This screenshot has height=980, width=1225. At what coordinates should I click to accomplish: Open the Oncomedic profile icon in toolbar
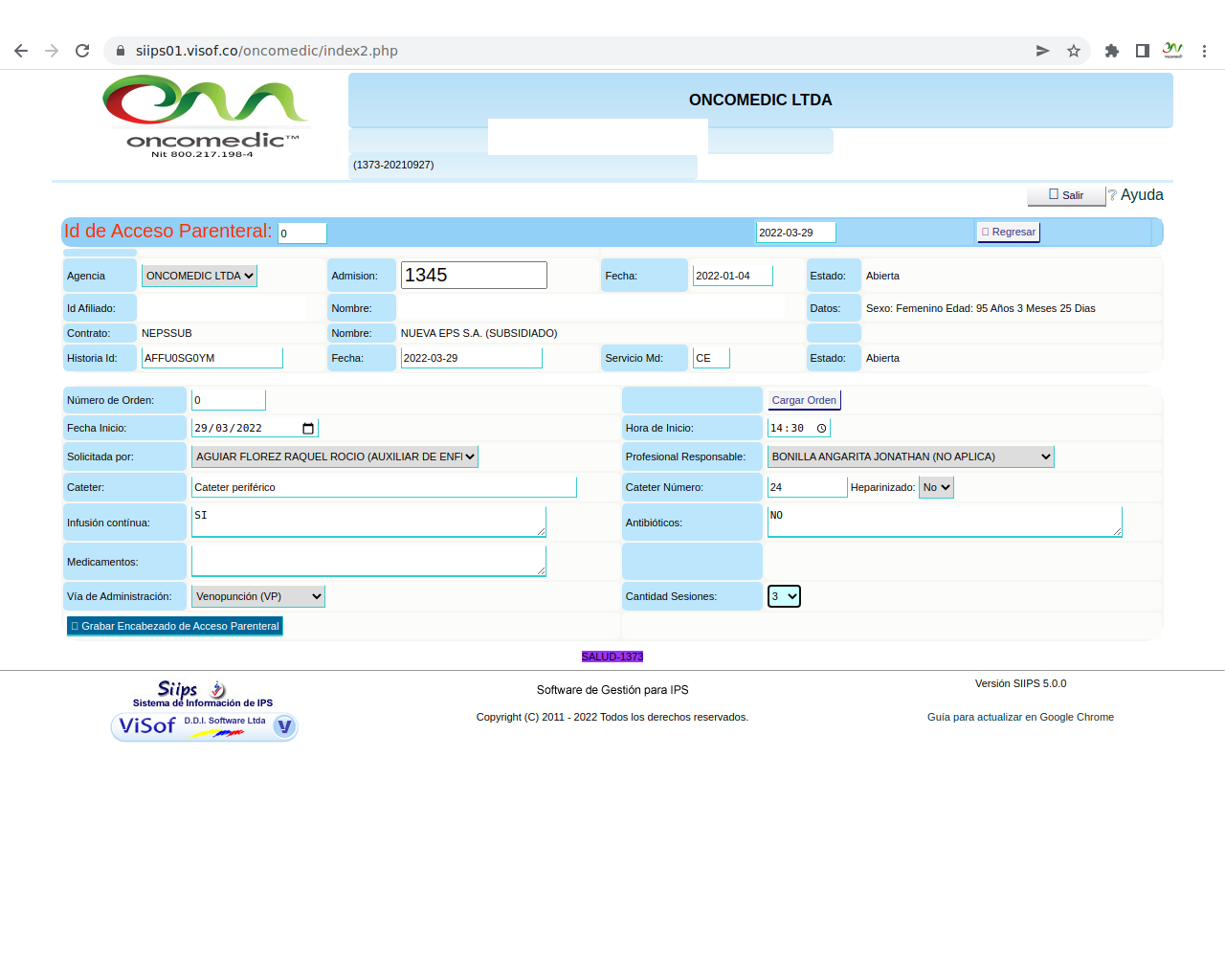coord(1172,51)
